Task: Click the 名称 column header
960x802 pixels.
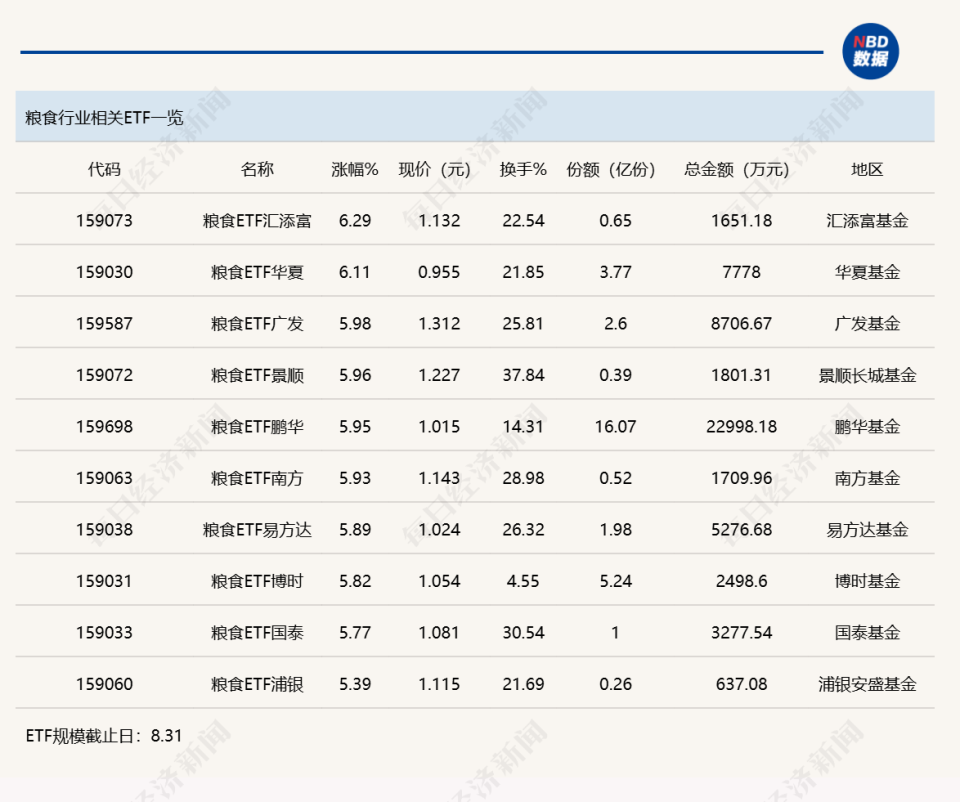Action: pyautogui.click(x=257, y=169)
